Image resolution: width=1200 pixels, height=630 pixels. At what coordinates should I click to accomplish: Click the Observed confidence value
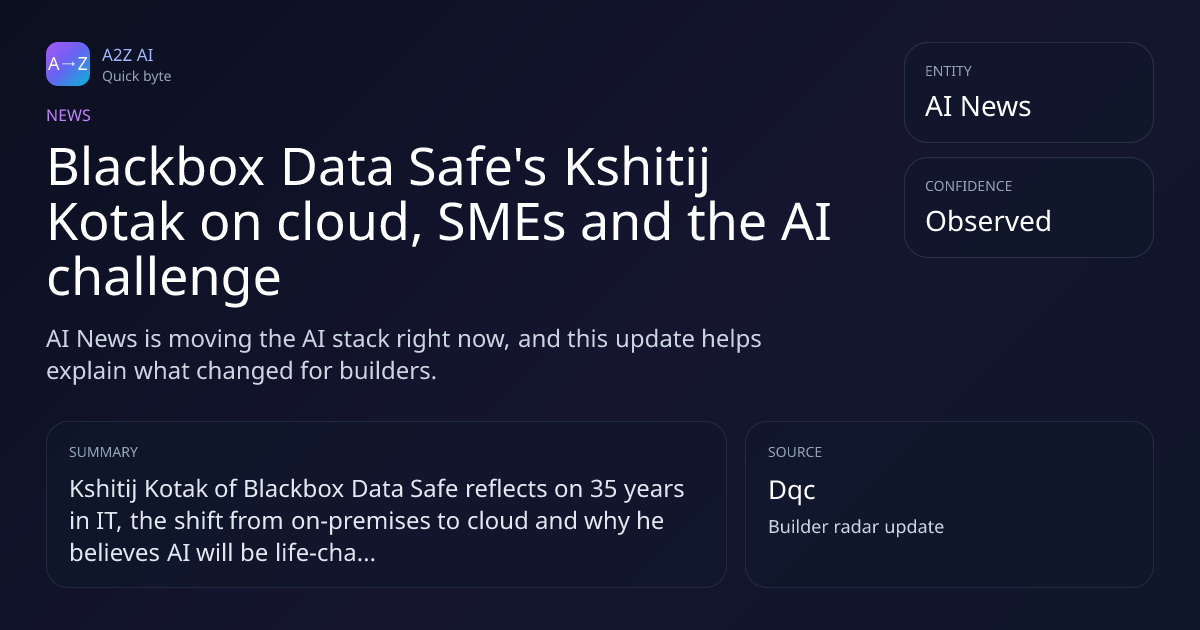[988, 221]
